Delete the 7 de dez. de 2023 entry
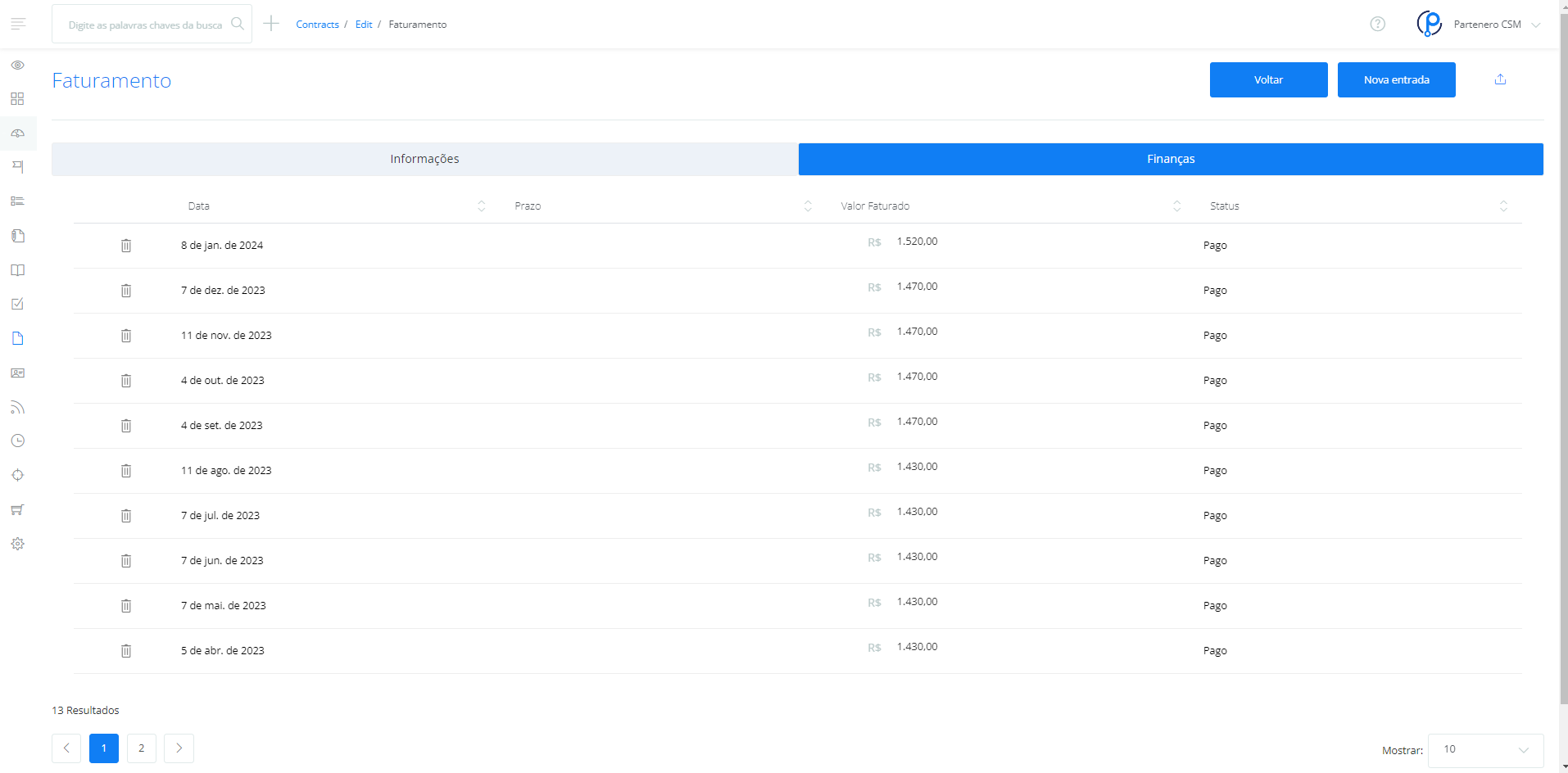The height and width of the screenshot is (773, 1568). coord(126,291)
